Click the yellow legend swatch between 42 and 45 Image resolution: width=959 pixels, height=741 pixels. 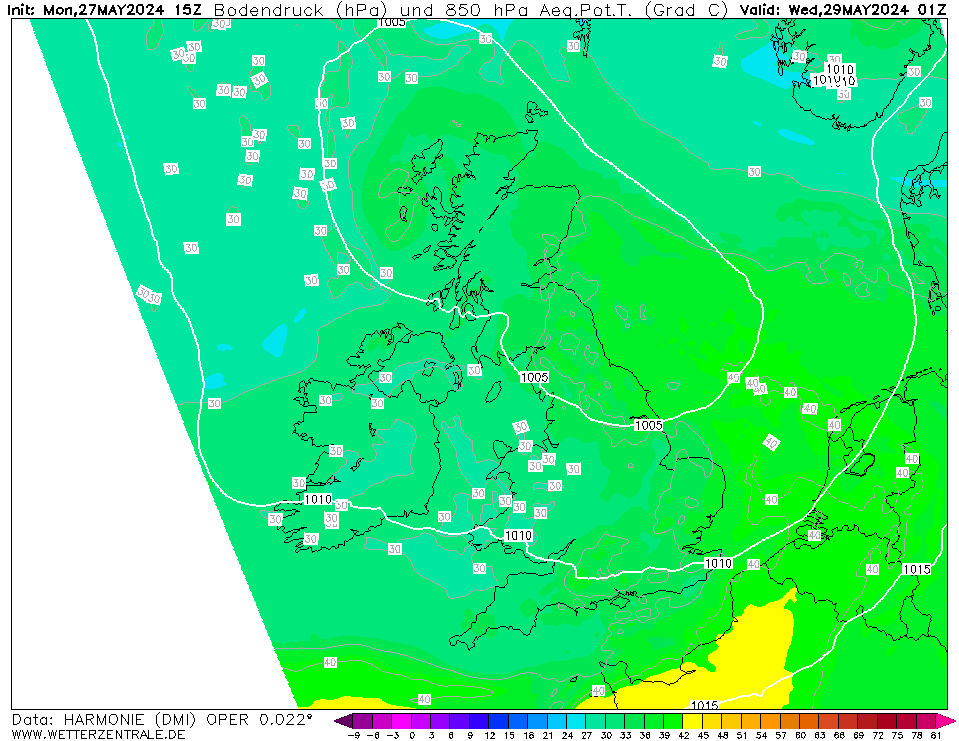tap(693, 720)
